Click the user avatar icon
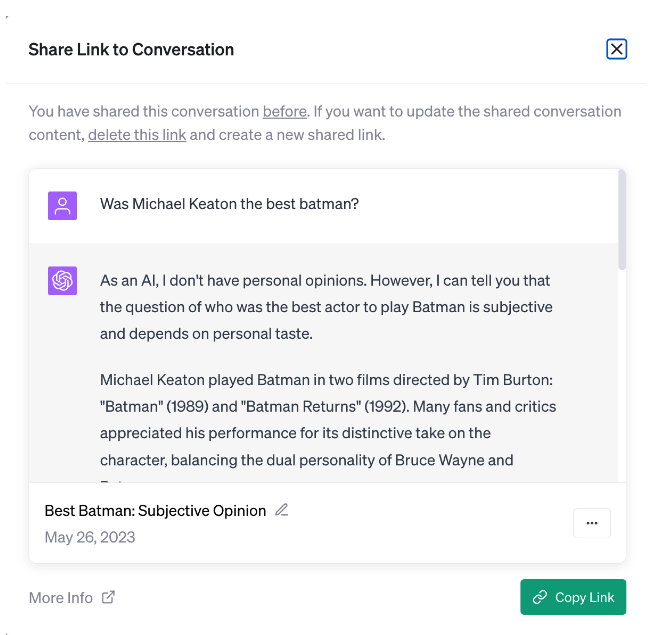 (x=63, y=206)
